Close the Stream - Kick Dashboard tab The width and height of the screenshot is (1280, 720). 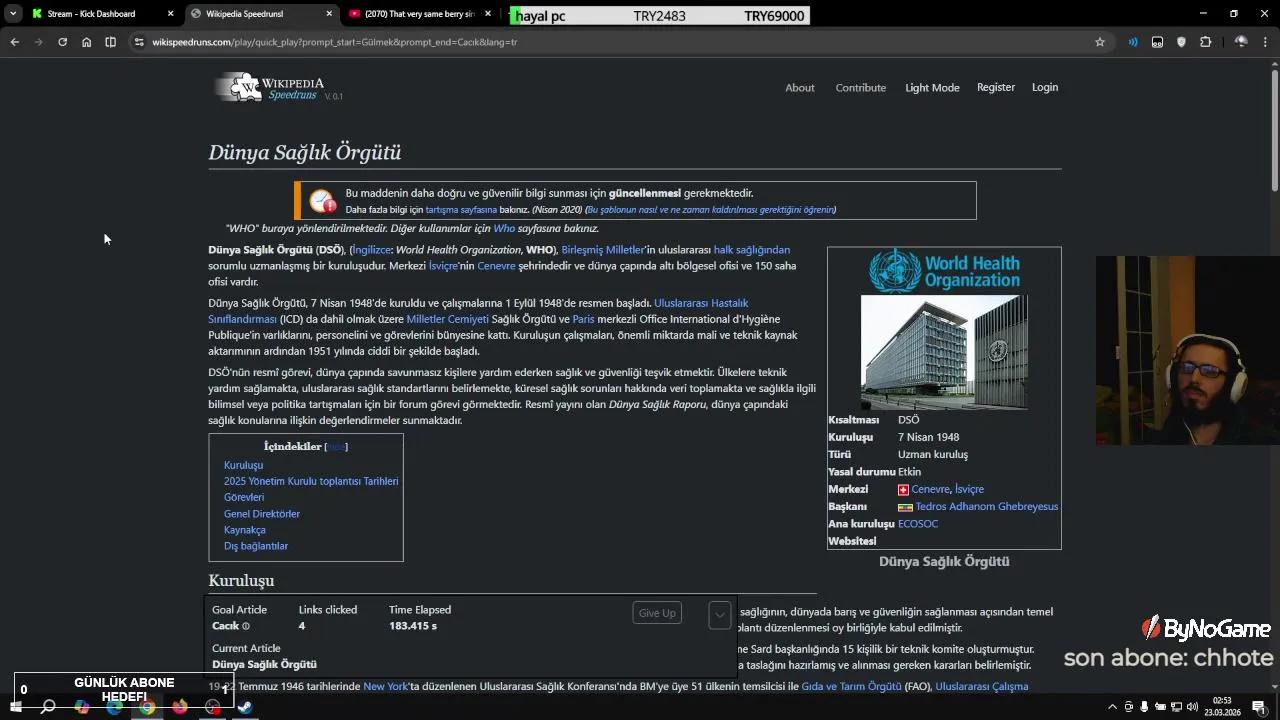pyautogui.click(x=170, y=14)
